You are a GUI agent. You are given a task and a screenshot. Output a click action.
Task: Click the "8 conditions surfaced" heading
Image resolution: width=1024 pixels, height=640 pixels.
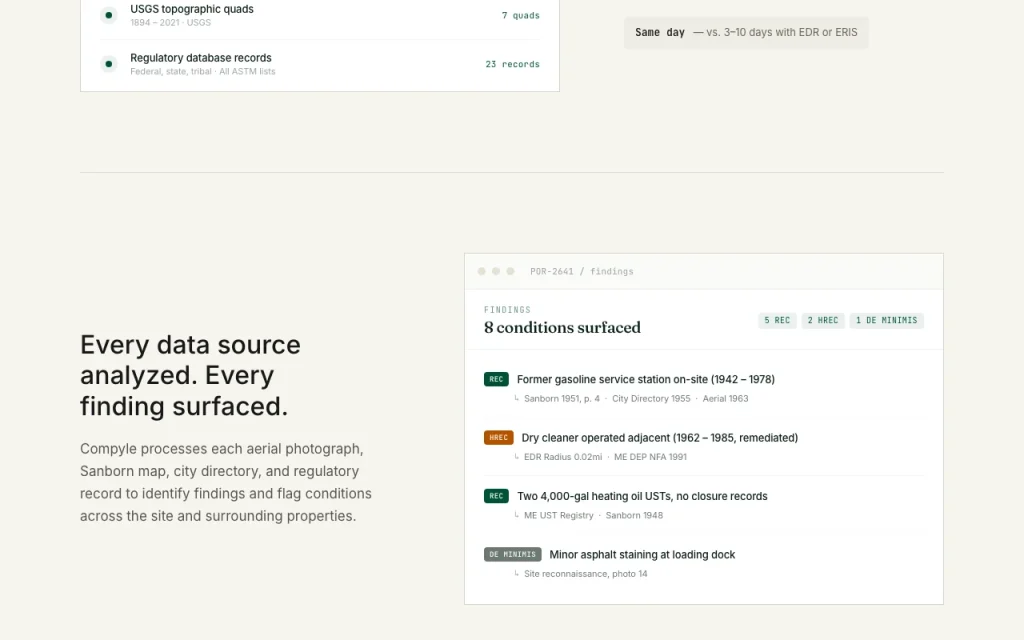pos(562,328)
